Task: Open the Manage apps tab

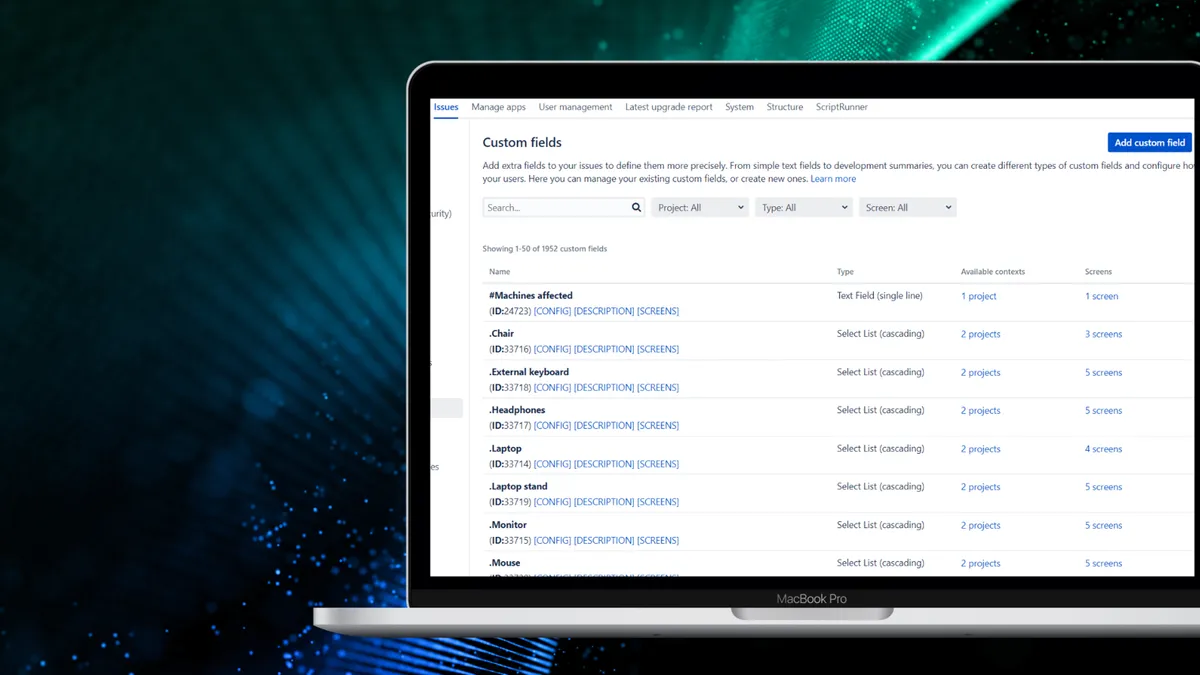Action: 498,107
